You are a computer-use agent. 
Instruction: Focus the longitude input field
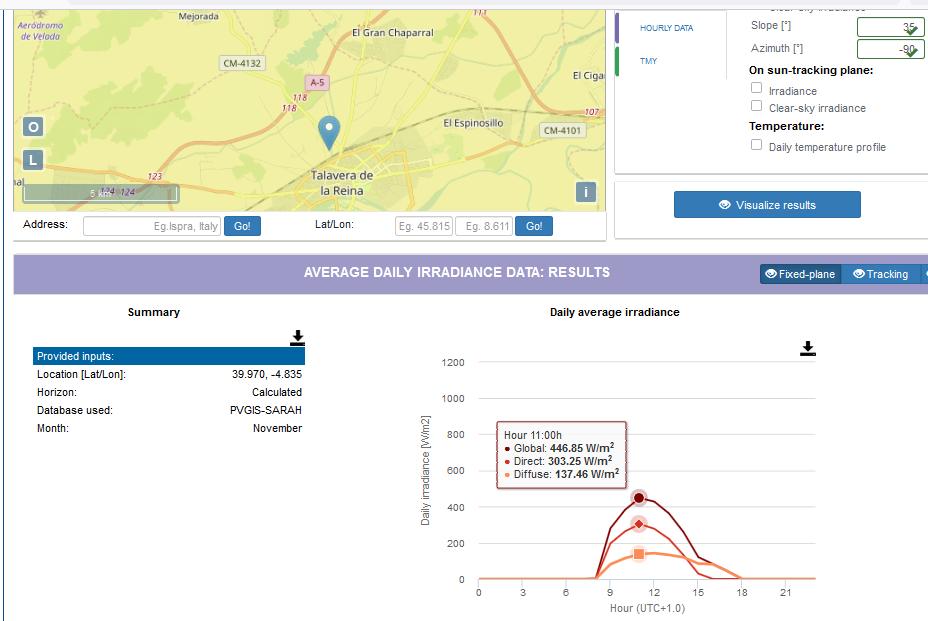click(484, 226)
